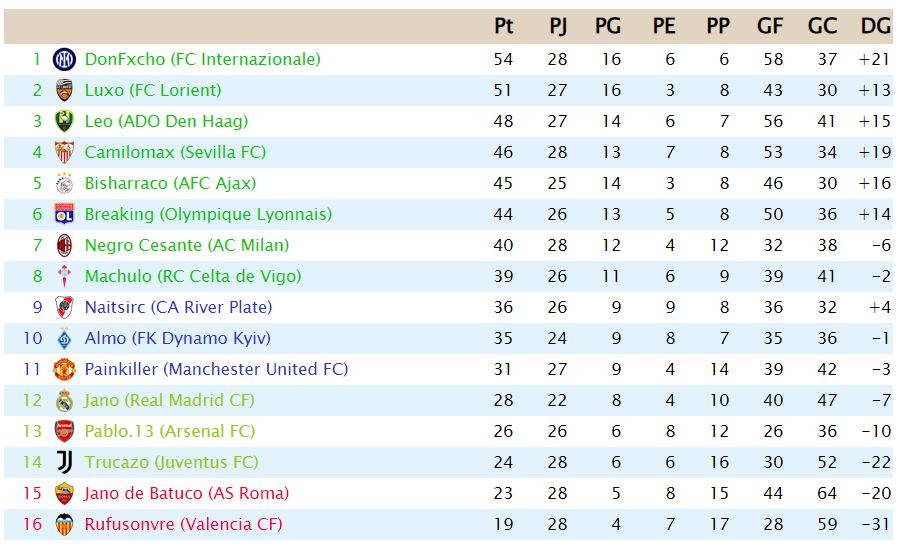This screenshot has width=899, height=546.
Task: Open Pablo.13 (Arsenal FC) team link
Action: pyautogui.click(x=170, y=431)
